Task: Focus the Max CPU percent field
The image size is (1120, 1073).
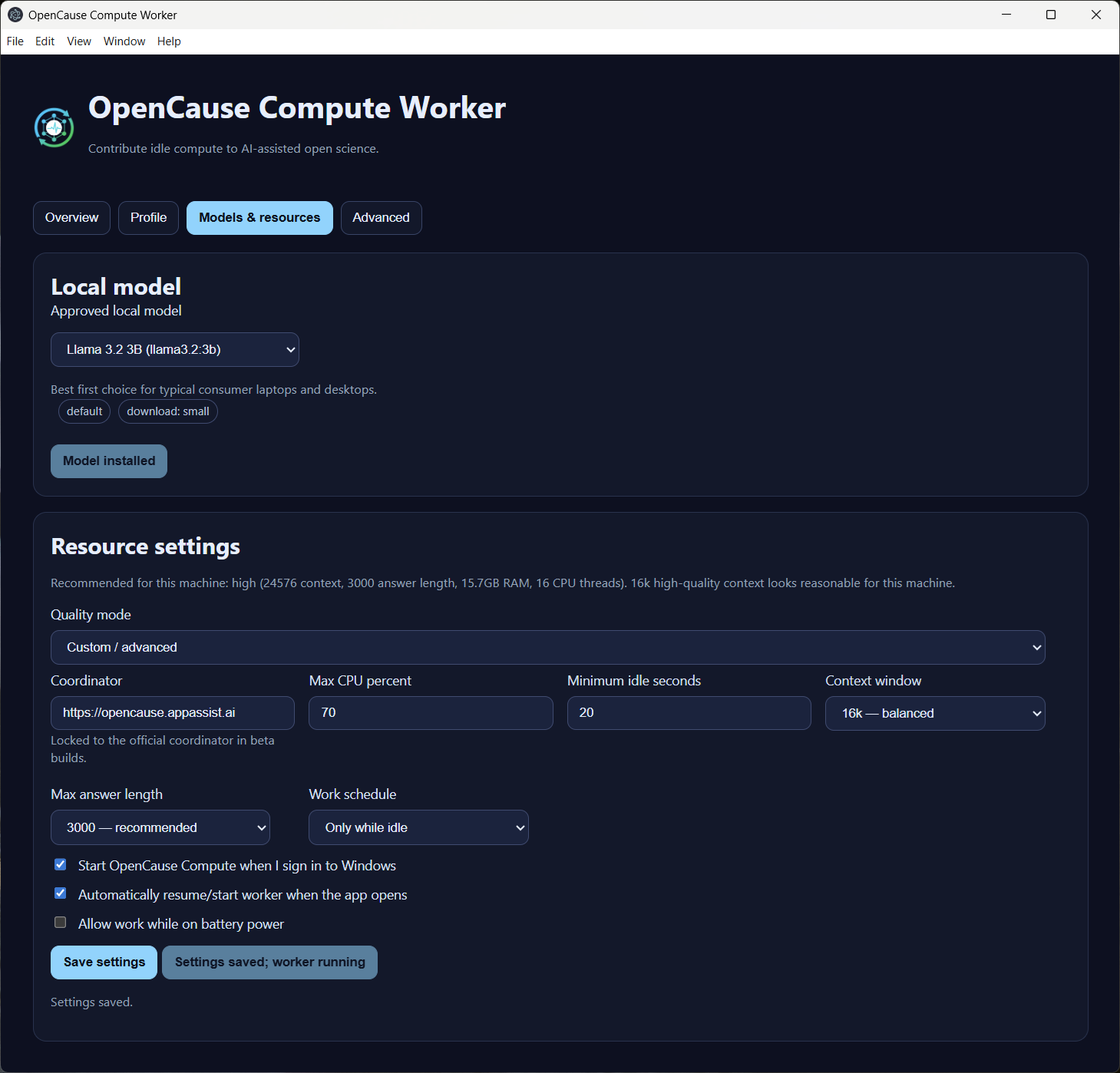Action: (x=431, y=713)
